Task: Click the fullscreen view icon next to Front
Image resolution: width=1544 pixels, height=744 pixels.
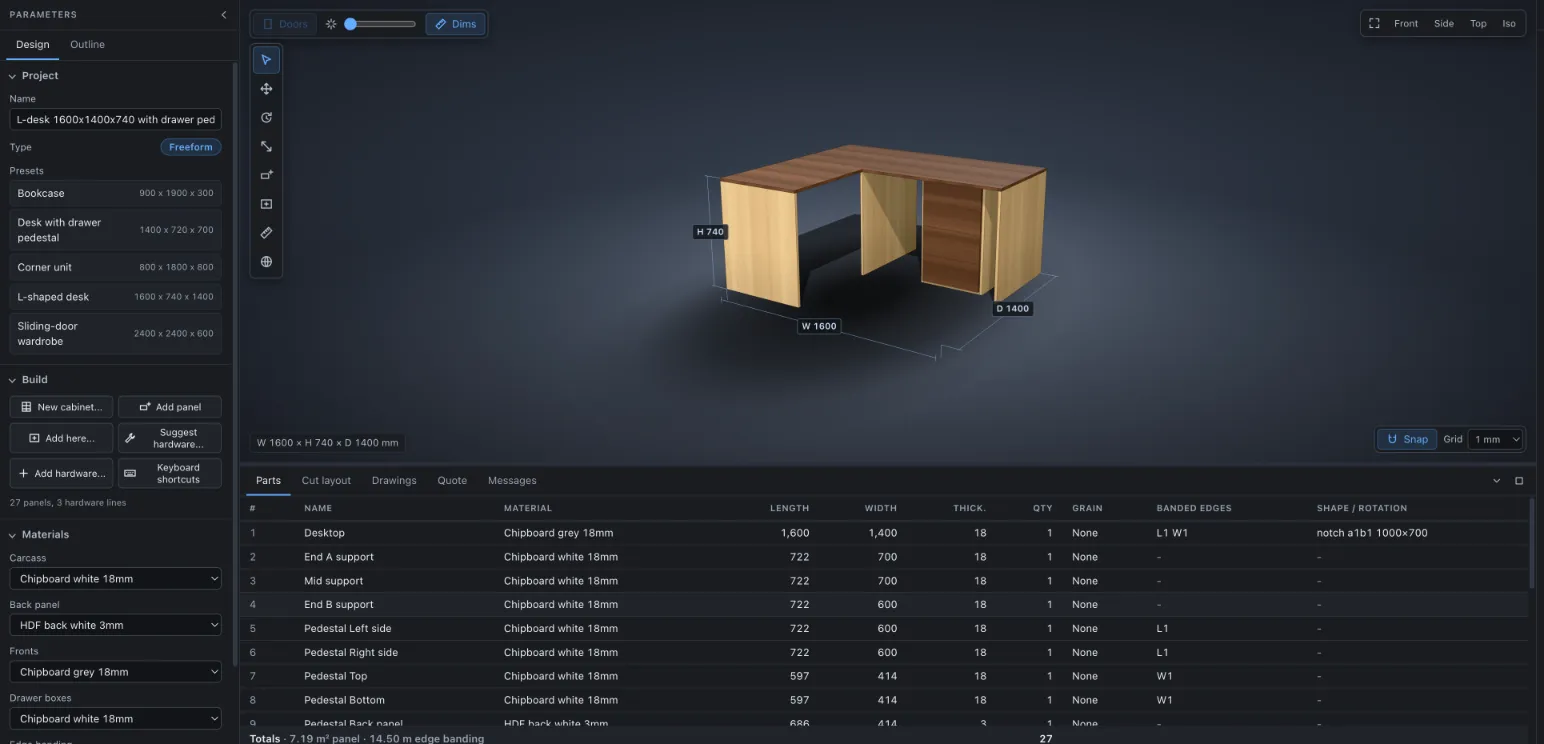Action: pyautogui.click(x=1374, y=23)
